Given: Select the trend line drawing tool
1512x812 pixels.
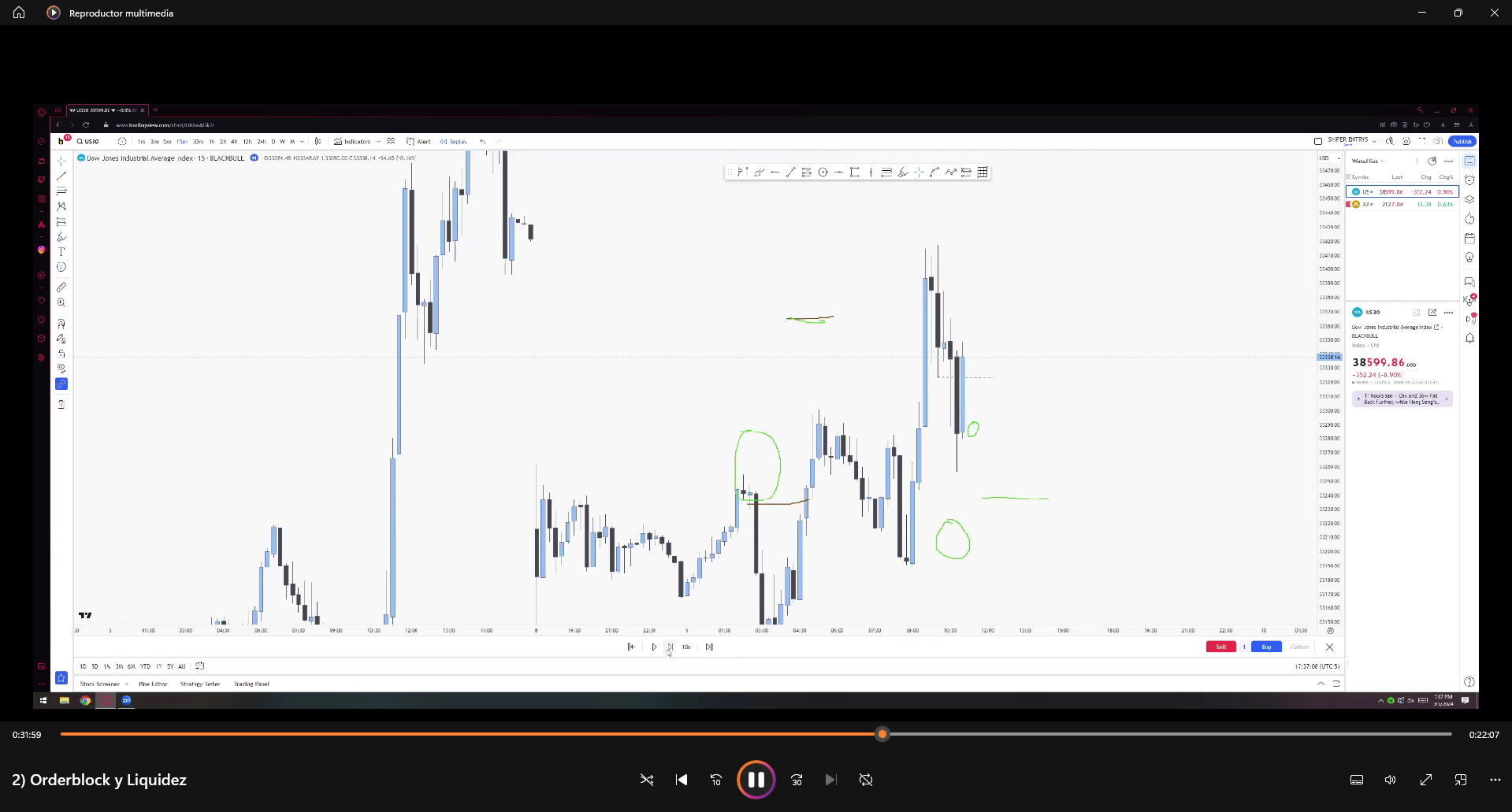Looking at the screenshot, I should coord(61,176).
